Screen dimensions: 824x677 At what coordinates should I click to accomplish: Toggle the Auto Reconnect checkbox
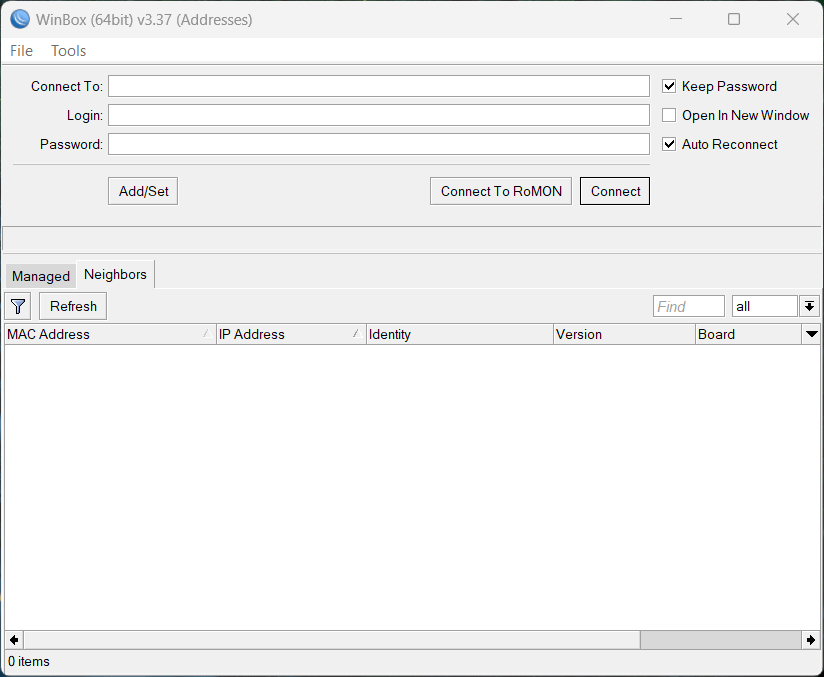pos(668,144)
